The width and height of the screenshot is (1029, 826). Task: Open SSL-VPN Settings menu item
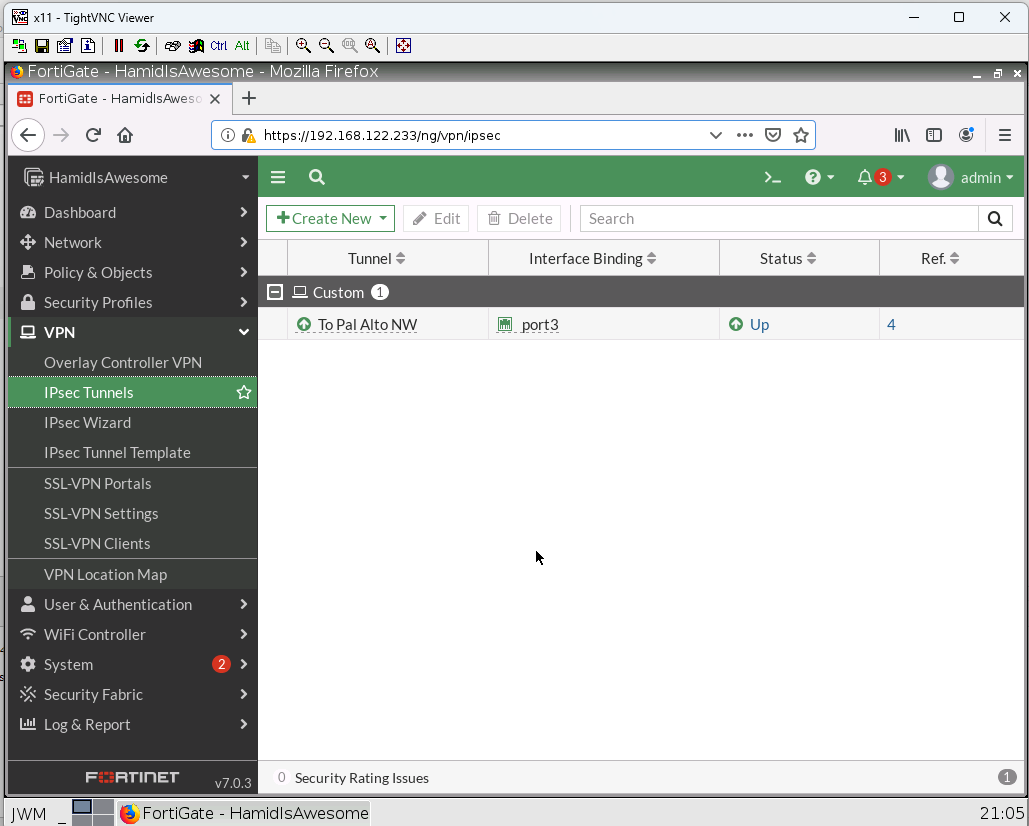101,513
